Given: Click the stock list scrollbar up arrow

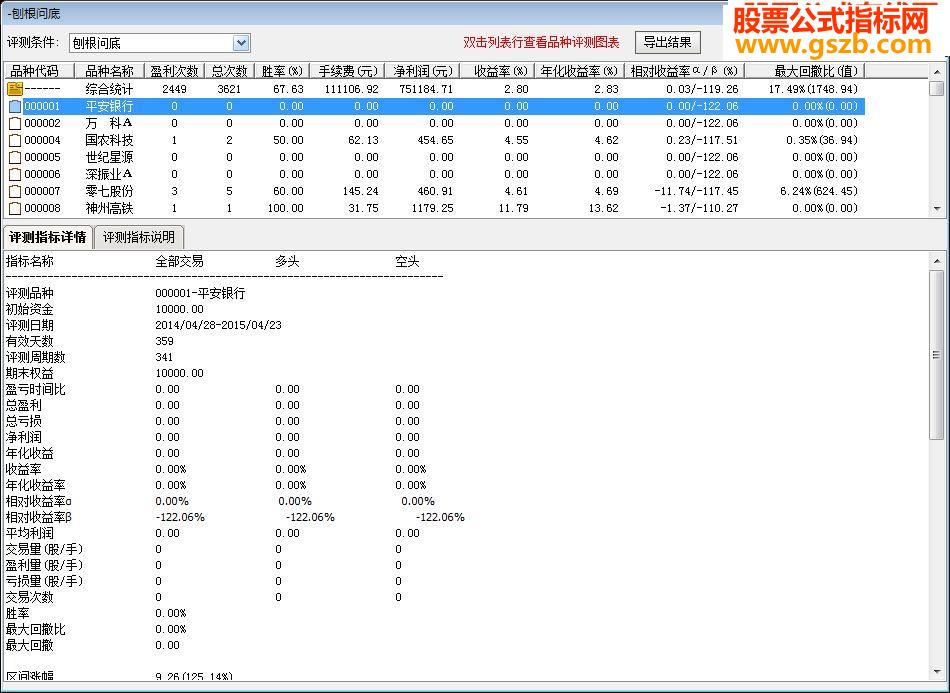Looking at the screenshot, I should pos(937,72).
